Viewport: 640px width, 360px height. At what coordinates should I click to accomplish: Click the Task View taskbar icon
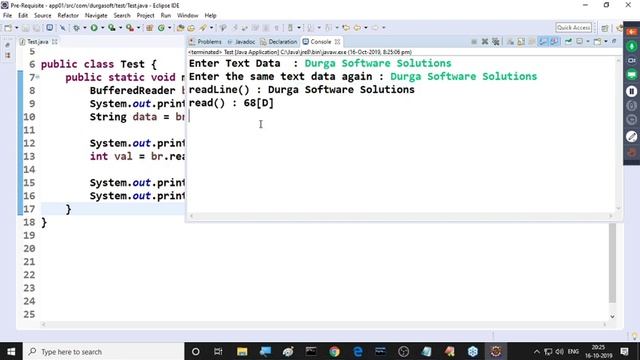point(218,351)
